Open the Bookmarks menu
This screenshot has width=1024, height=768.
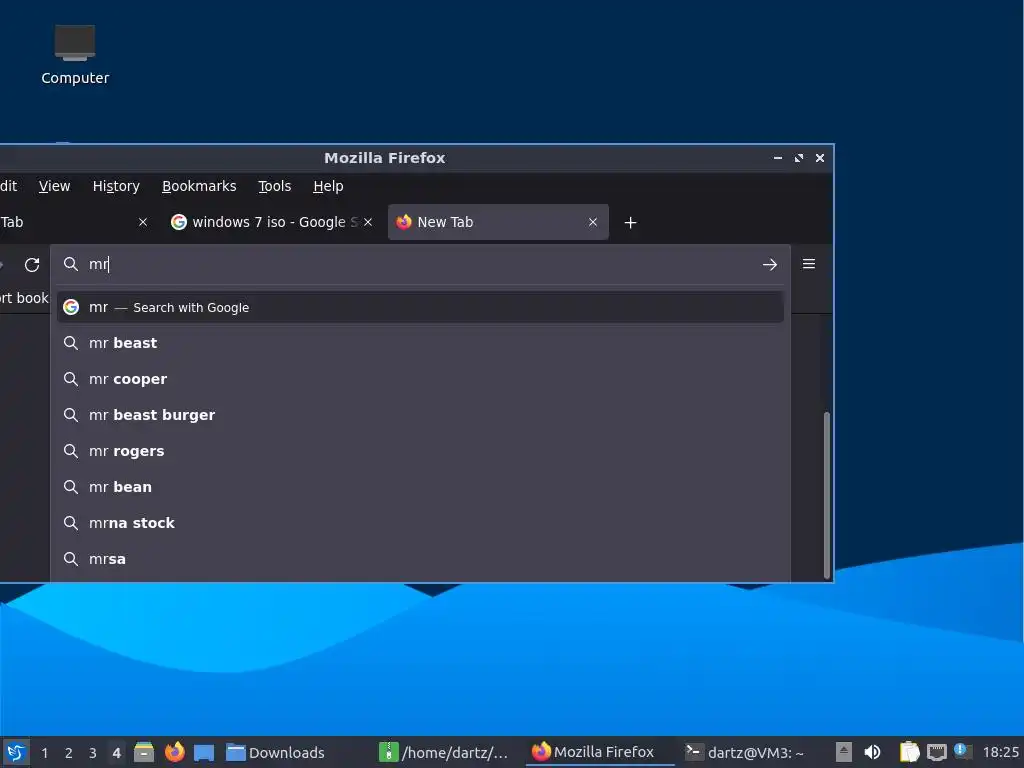[x=199, y=186]
